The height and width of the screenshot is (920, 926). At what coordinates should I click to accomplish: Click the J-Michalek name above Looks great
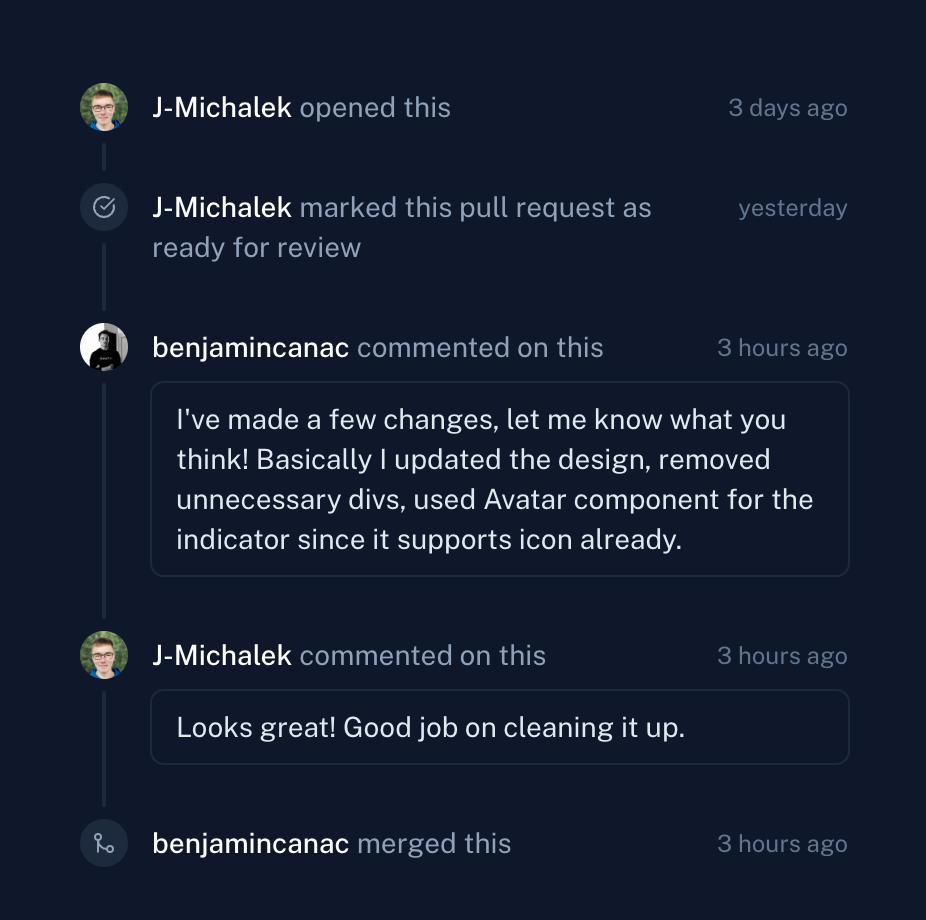[221, 655]
